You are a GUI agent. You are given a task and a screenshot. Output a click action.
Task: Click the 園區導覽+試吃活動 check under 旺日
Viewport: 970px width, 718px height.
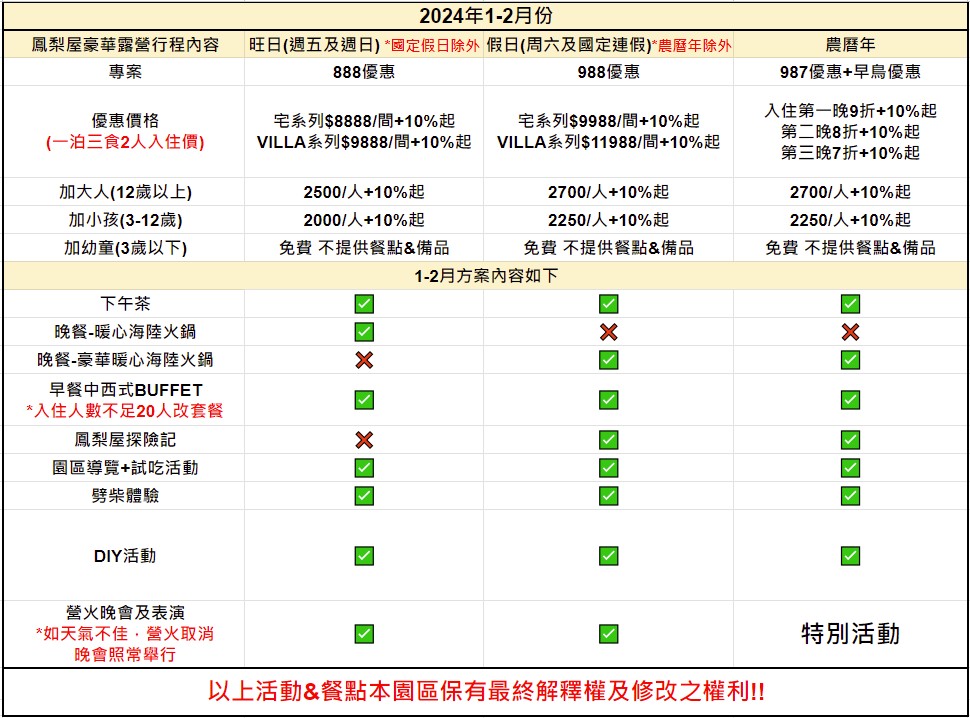[x=364, y=468]
